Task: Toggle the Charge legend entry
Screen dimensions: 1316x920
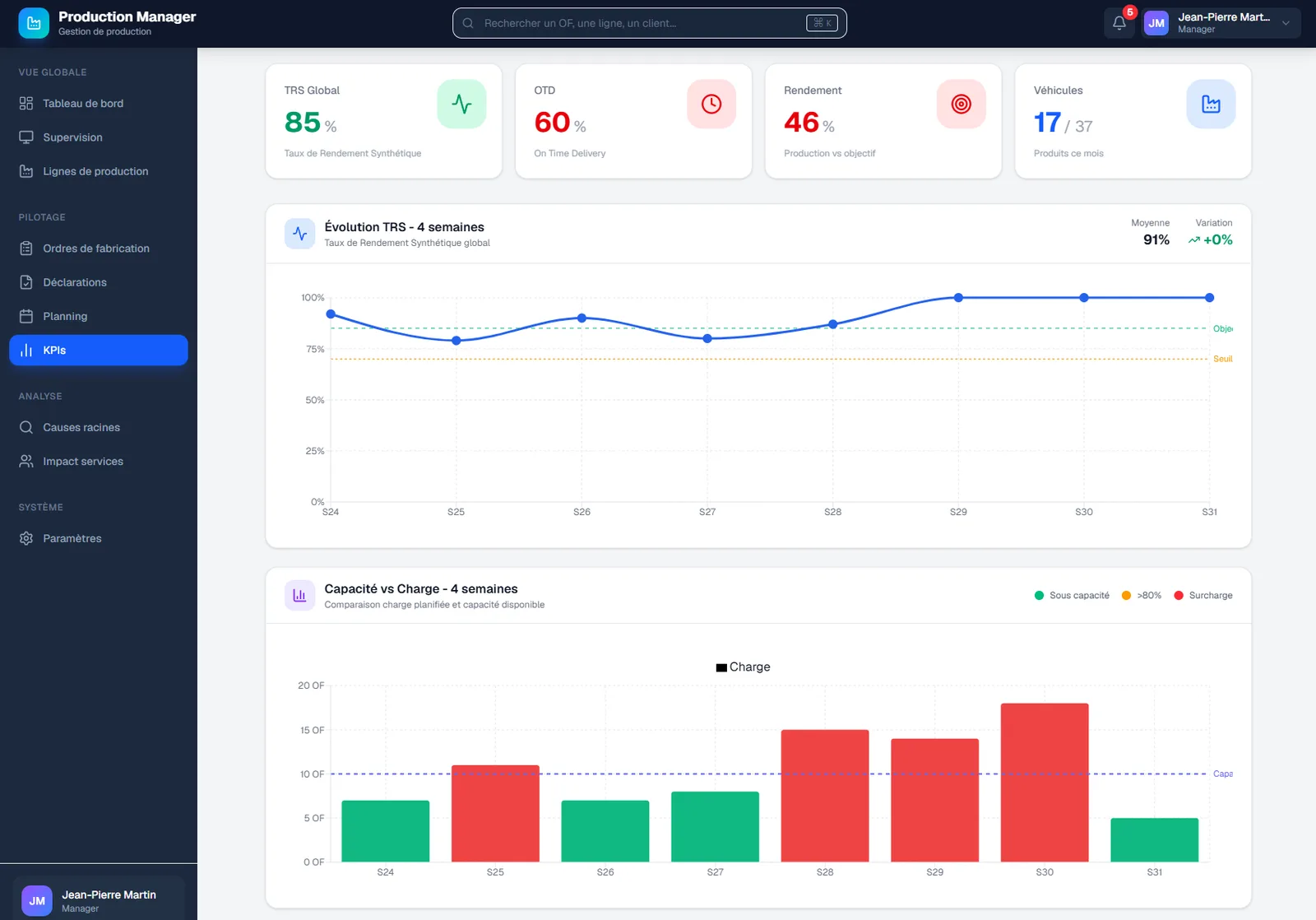Action: (x=744, y=667)
